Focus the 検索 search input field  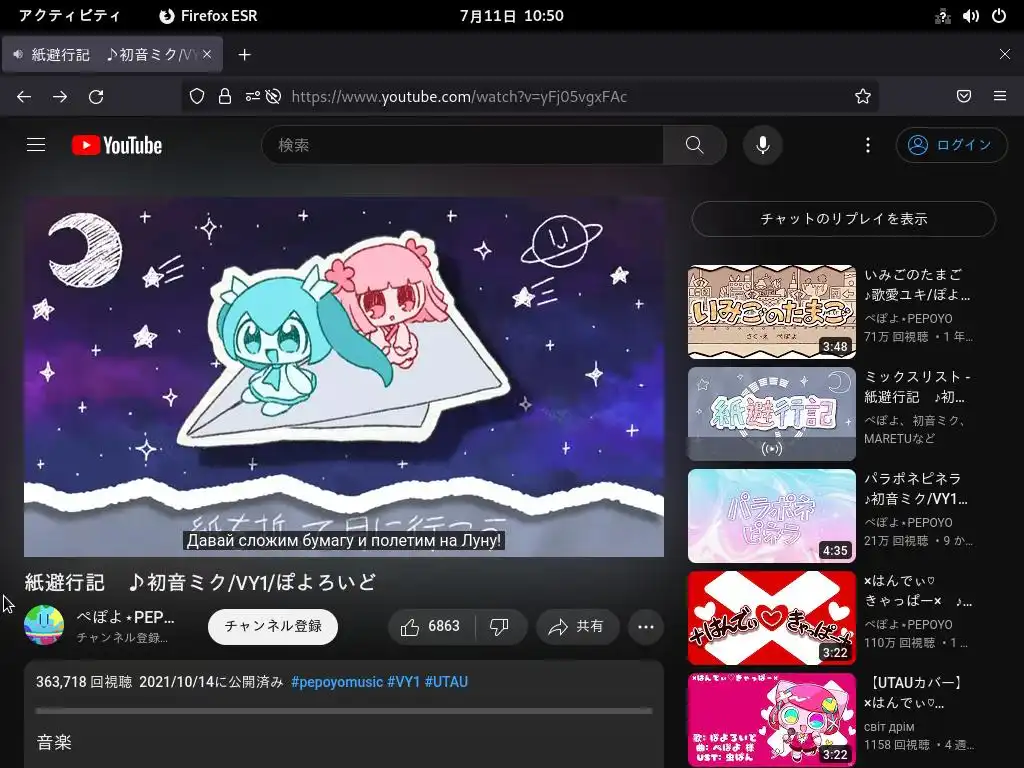(x=464, y=145)
